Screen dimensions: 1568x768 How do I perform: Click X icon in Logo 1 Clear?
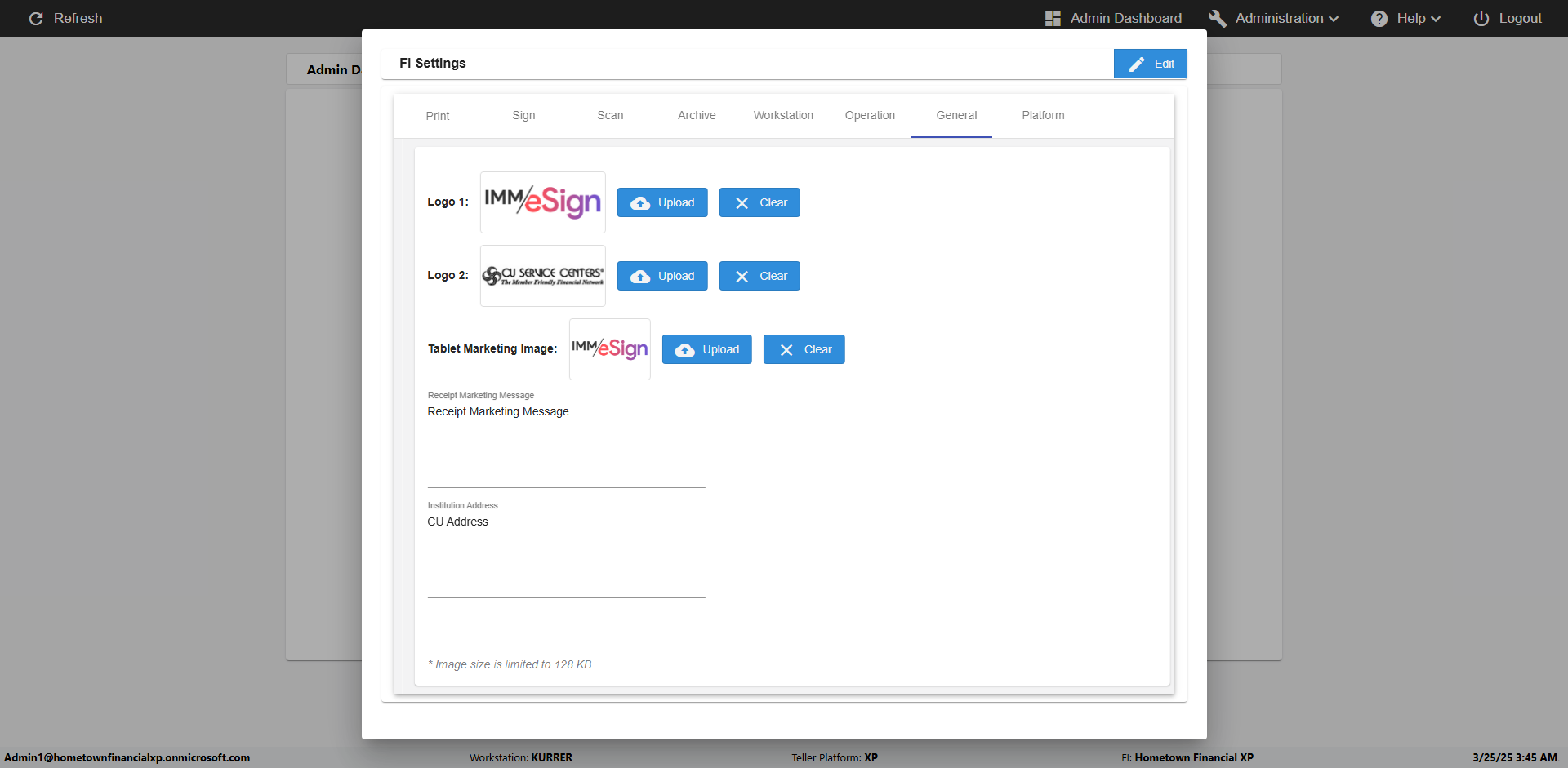pyautogui.click(x=742, y=203)
